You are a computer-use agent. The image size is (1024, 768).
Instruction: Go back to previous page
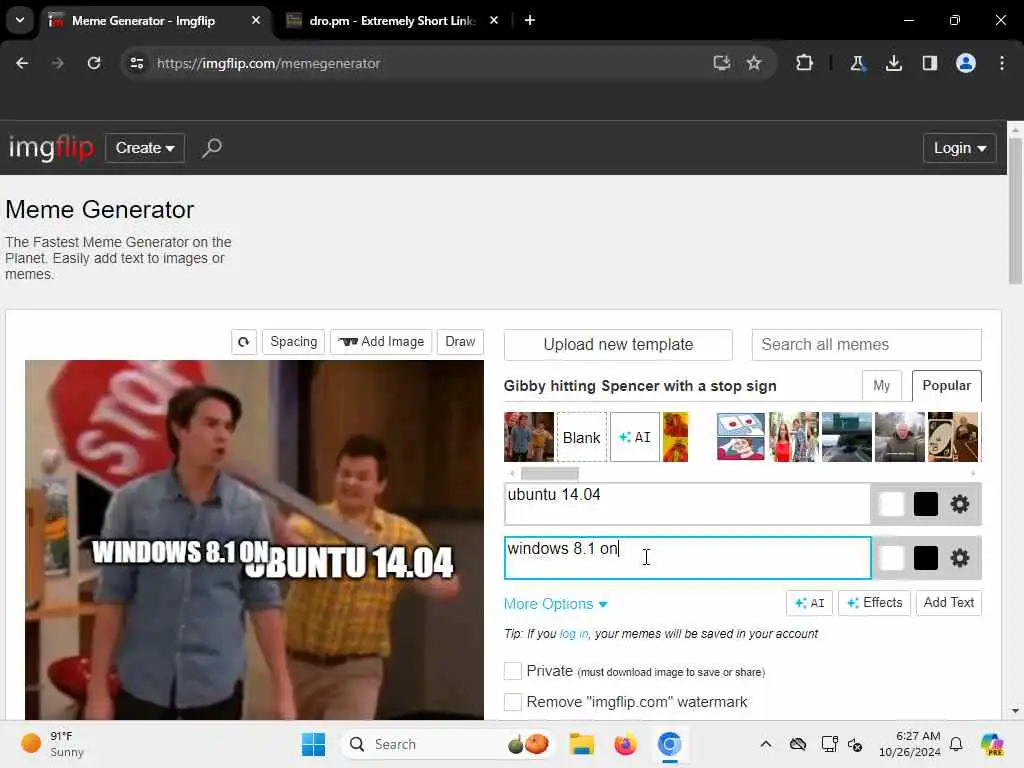tap(22, 63)
